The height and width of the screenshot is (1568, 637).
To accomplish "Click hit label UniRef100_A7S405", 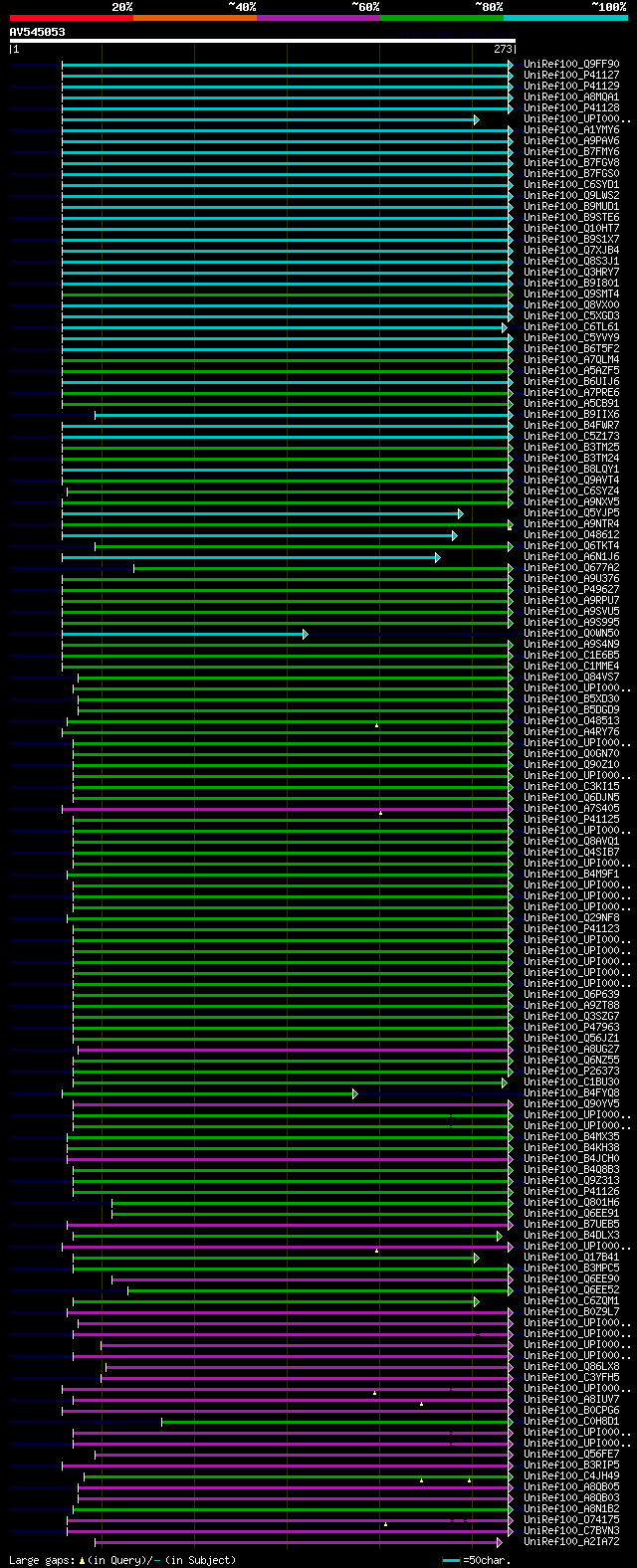I will tap(571, 809).
